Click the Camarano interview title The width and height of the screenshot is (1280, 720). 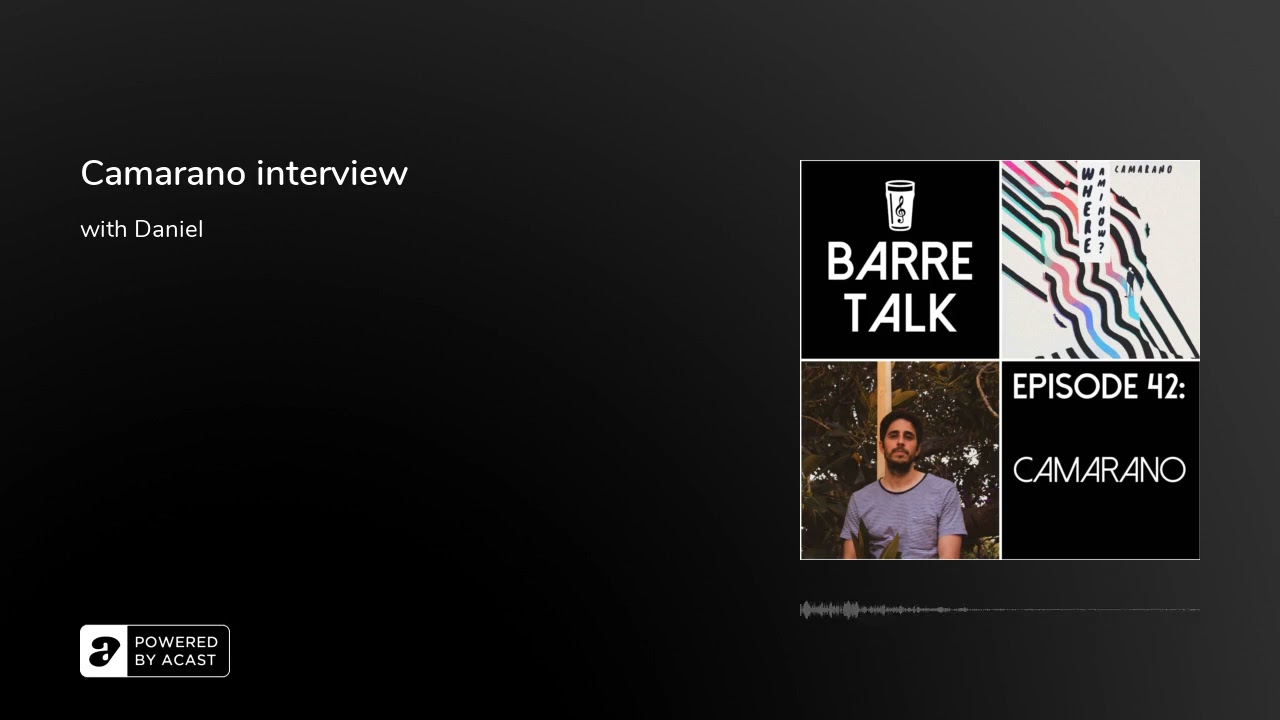(244, 173)
